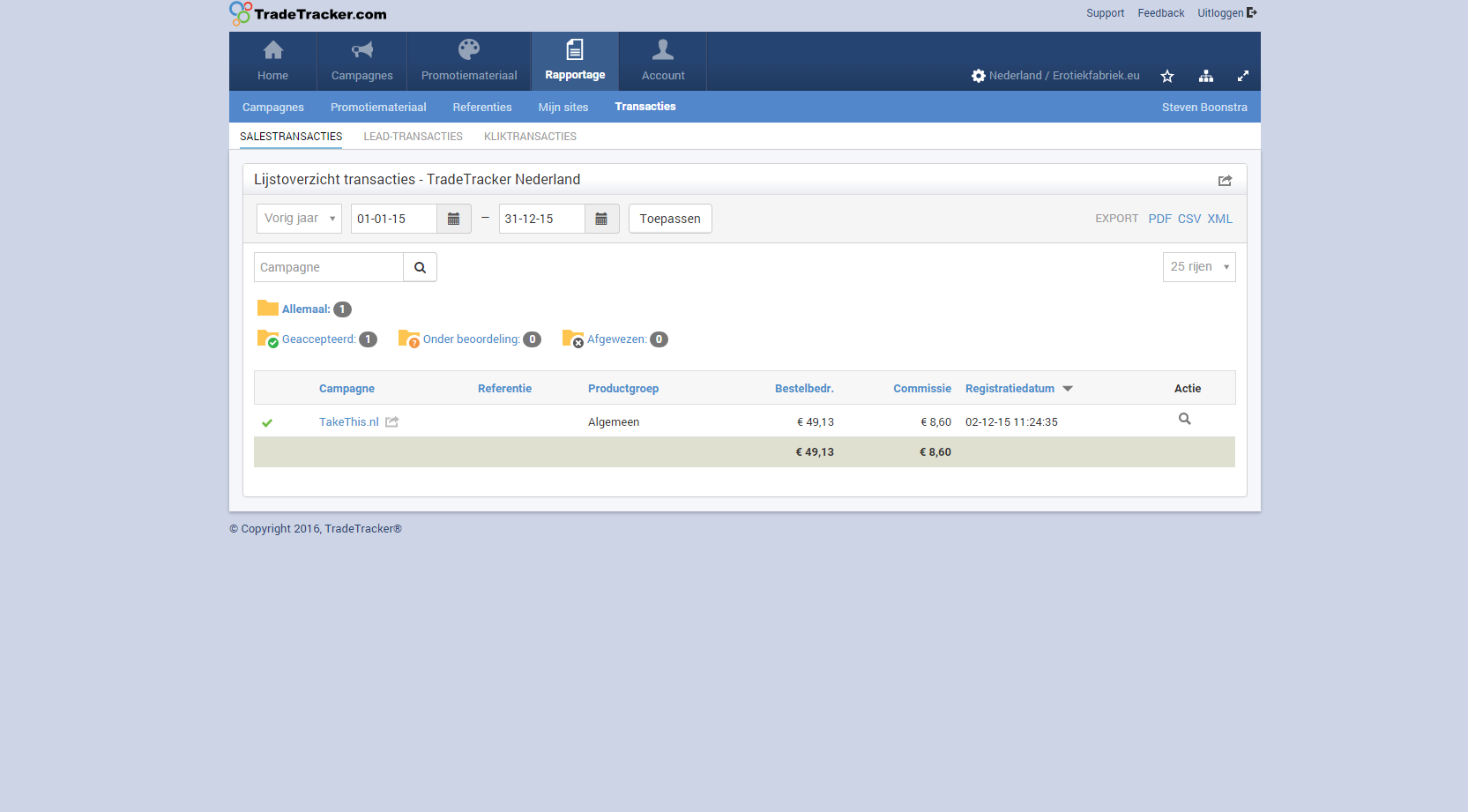Open the Rapportage document section
Screen dimensions: 1468x812
click(575, 61)
